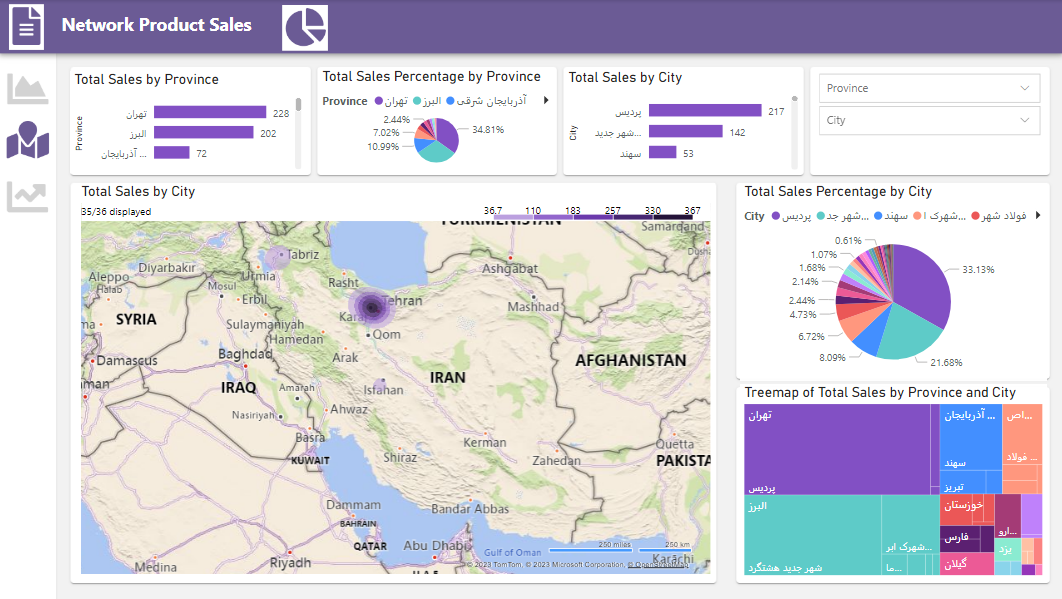Select the گیلان pink treemap tile
The image size is (1062, 599).
[x=967, y=564]
